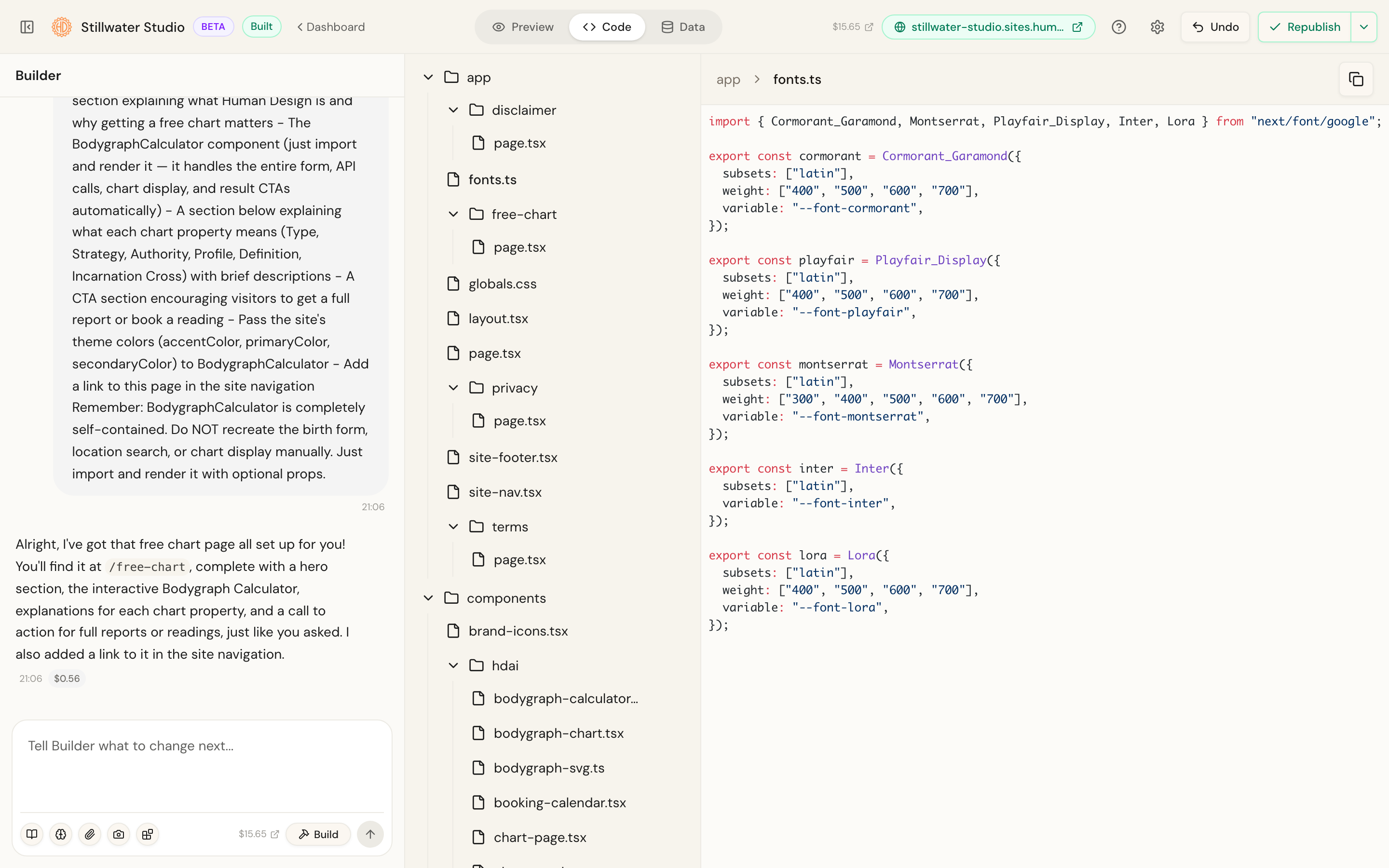1389x868 pixels.
Task: Open the help question mark icon
Action: point(1118,27)
